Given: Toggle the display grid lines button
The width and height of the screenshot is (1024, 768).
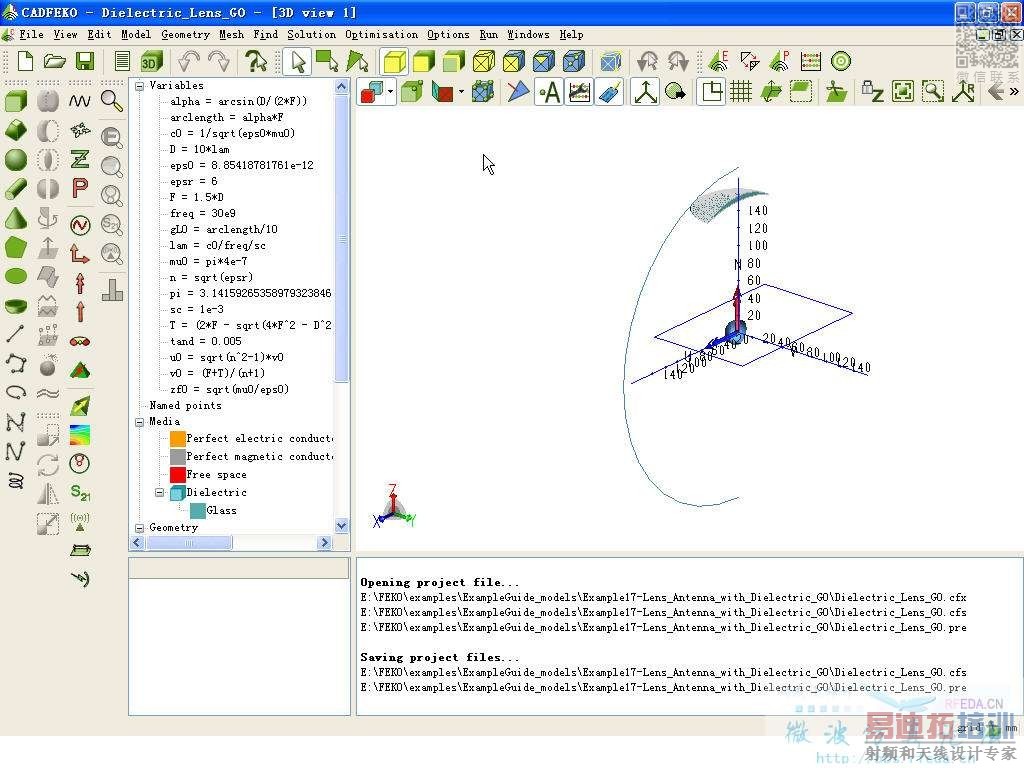Looking at the screenshot, I should click(x=741, y=92).
